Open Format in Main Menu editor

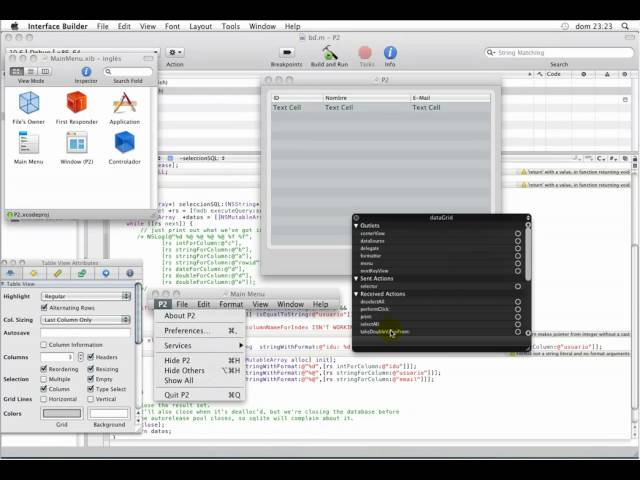231,304
